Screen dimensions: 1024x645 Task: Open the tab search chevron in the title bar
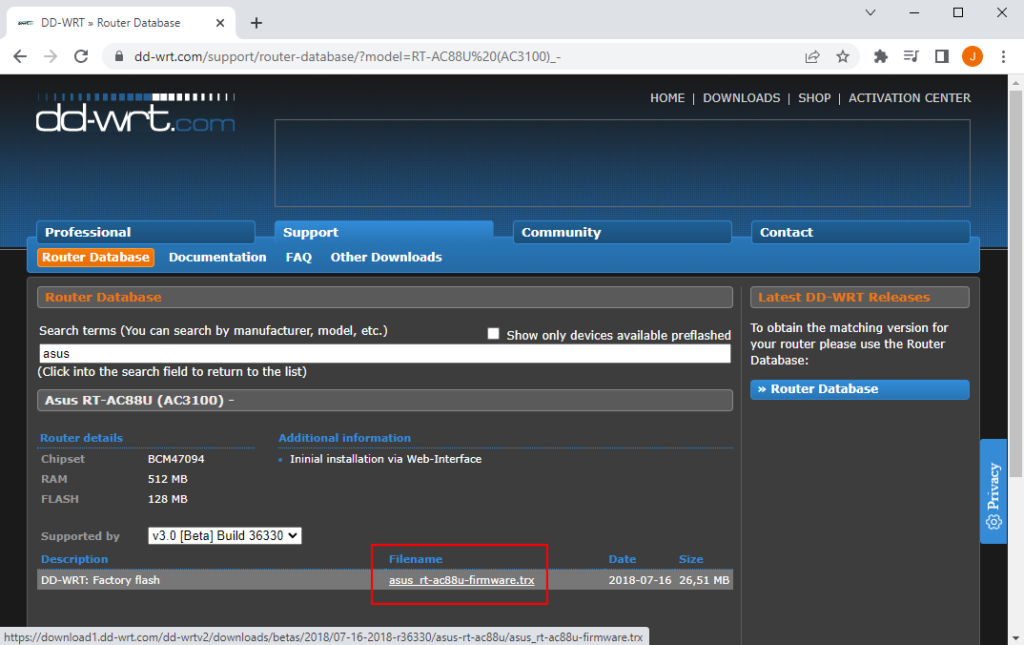pos(870,13)
